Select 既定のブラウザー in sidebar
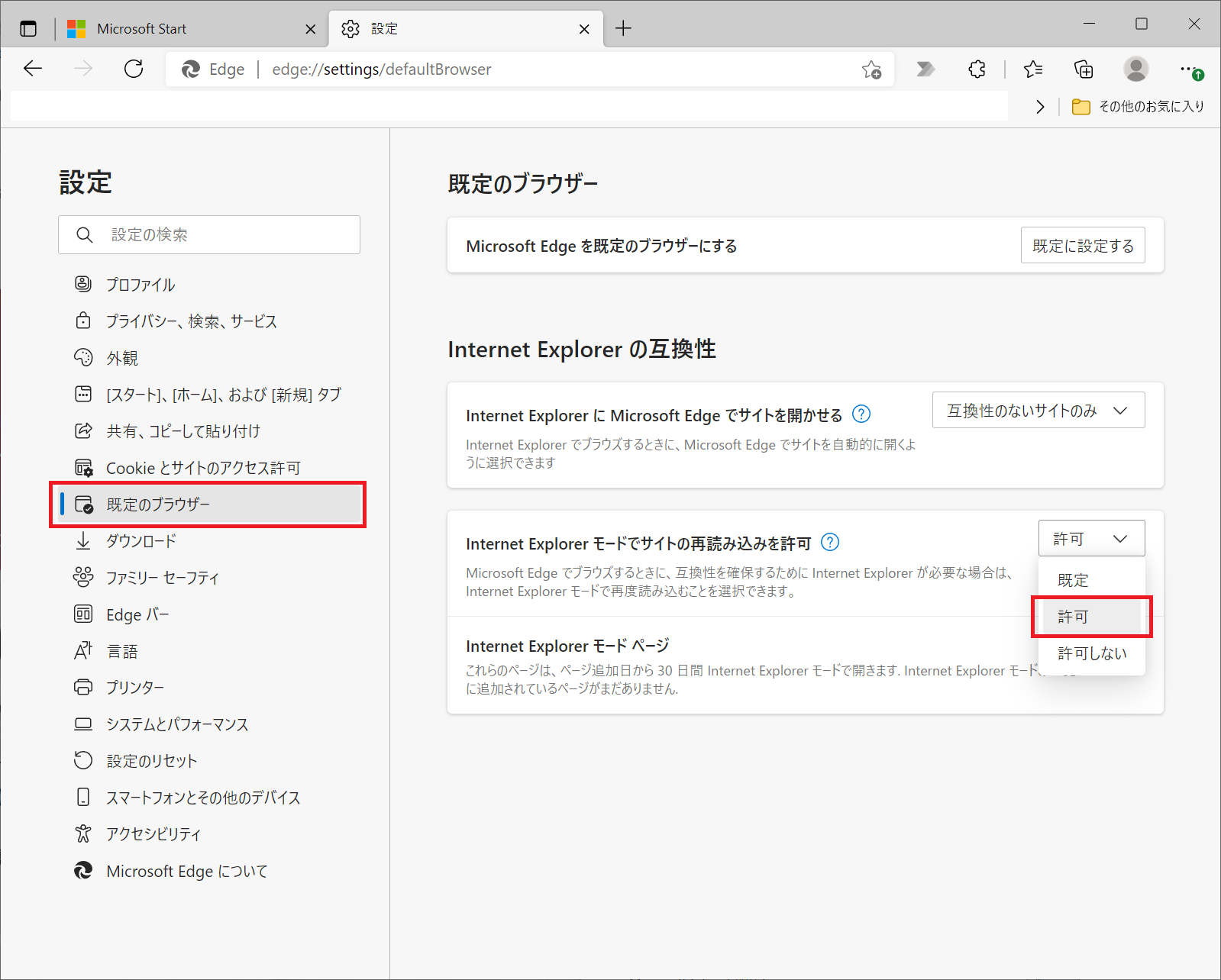1221x980 pixels. (209, 505)
